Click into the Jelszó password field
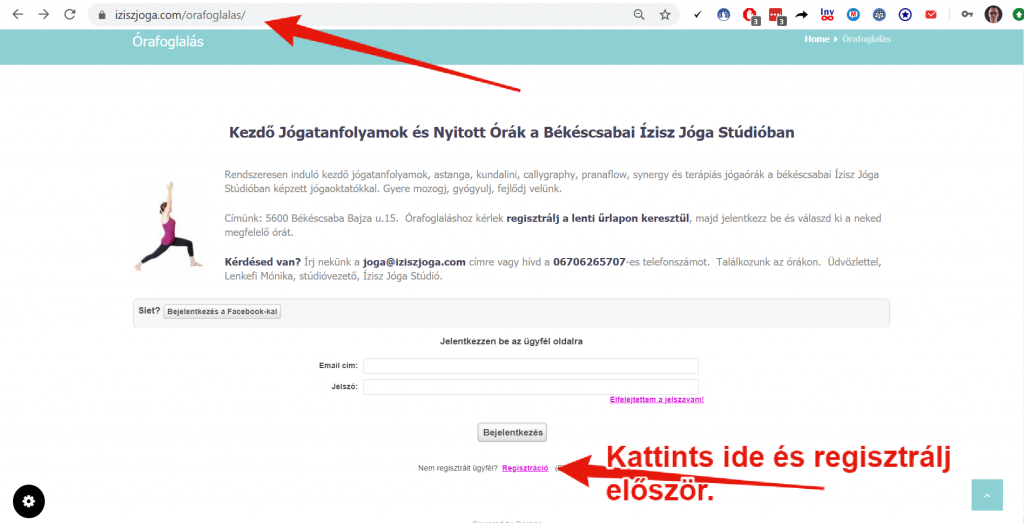 click(x=530, y=386)
